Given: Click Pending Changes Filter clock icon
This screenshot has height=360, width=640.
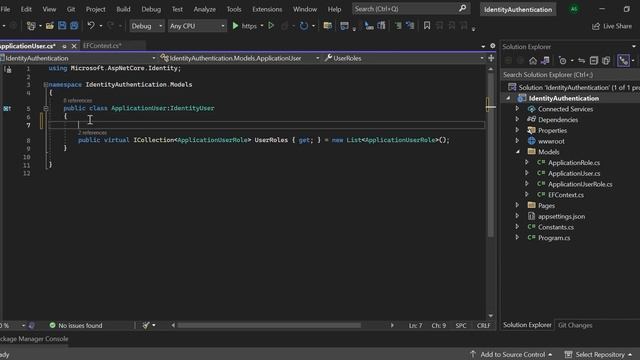Looking at the screenshot, I should click(x=562, y=61).
